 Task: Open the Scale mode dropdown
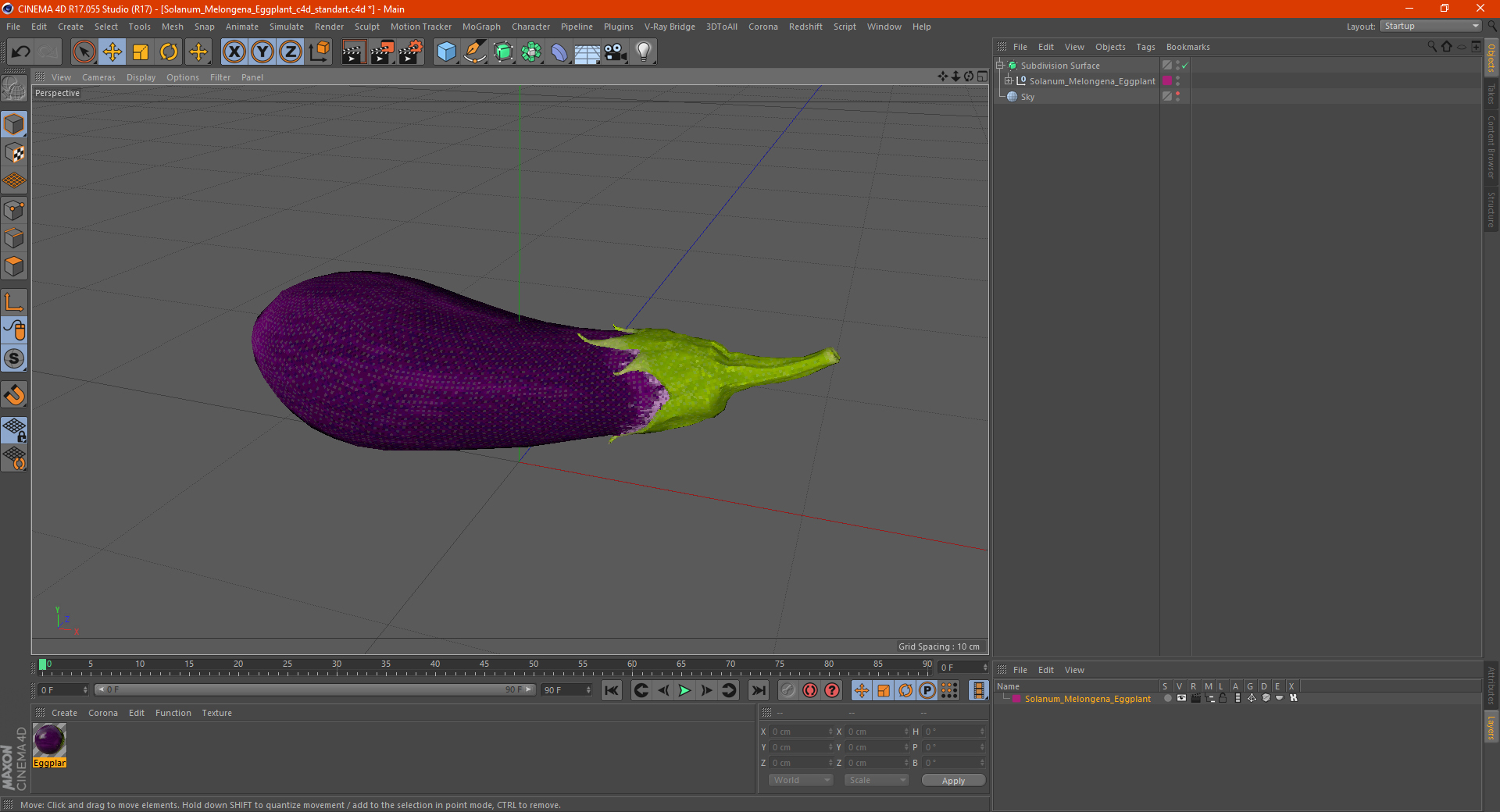coord(877,780)
